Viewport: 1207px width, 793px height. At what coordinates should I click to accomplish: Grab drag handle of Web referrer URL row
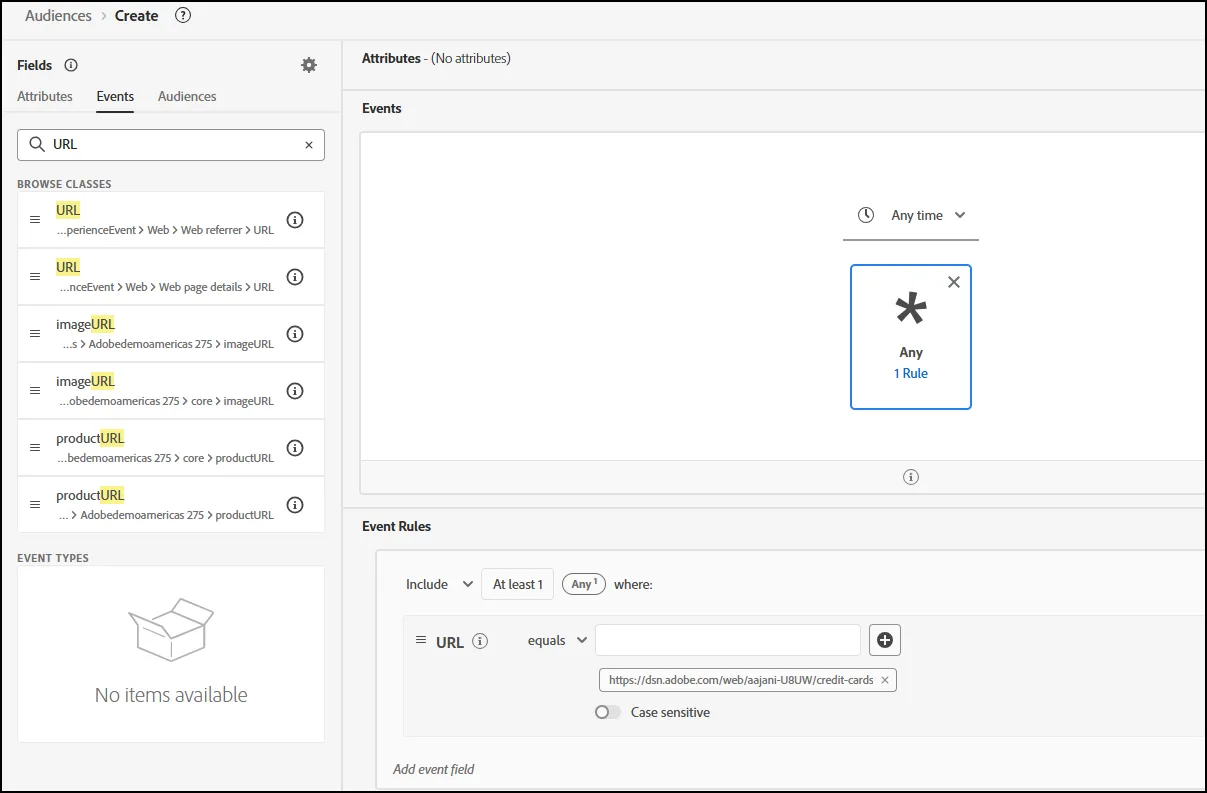click(x=35, y=220)
